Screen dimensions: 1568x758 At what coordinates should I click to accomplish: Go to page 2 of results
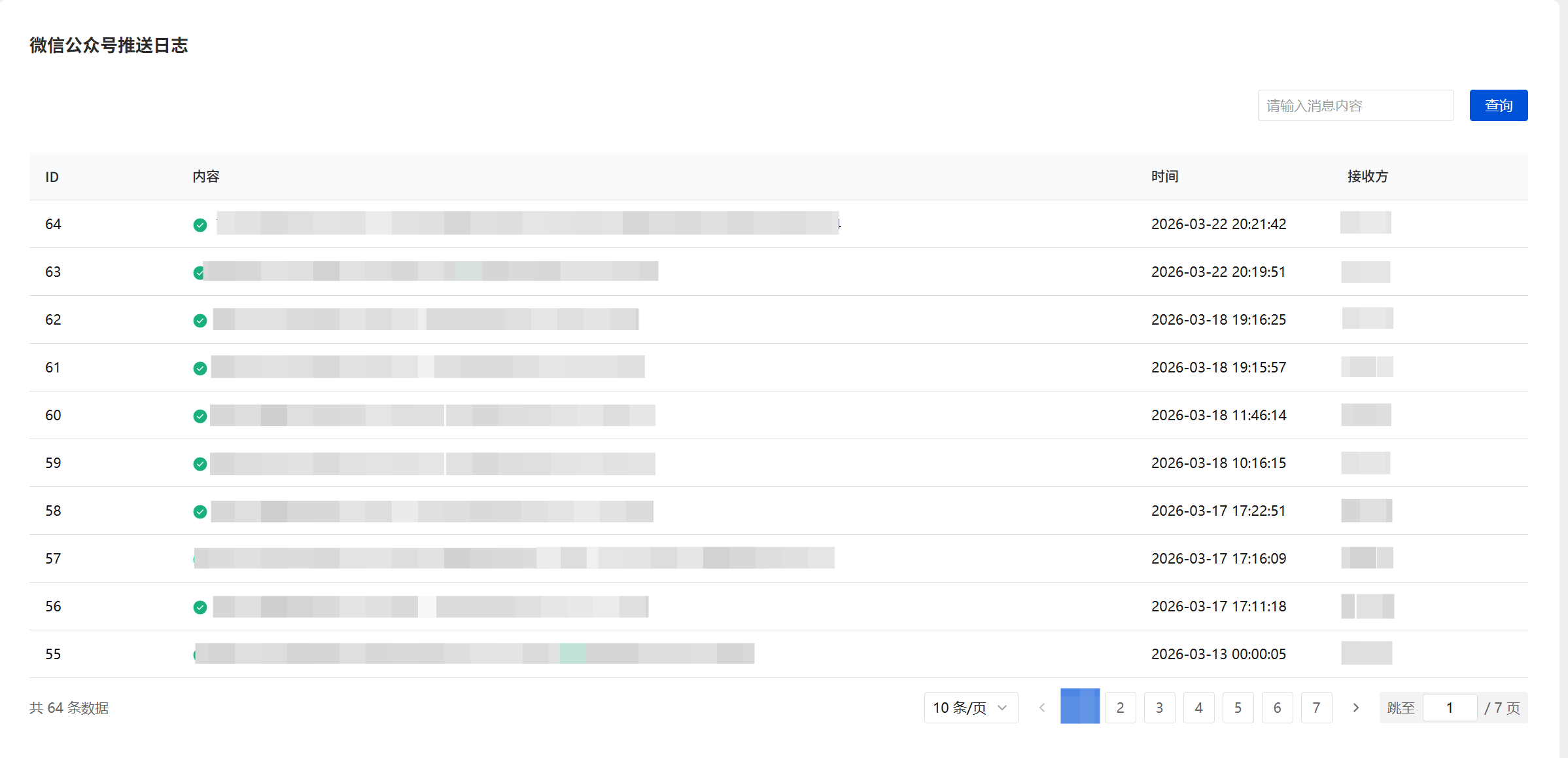pos(1120,708)
